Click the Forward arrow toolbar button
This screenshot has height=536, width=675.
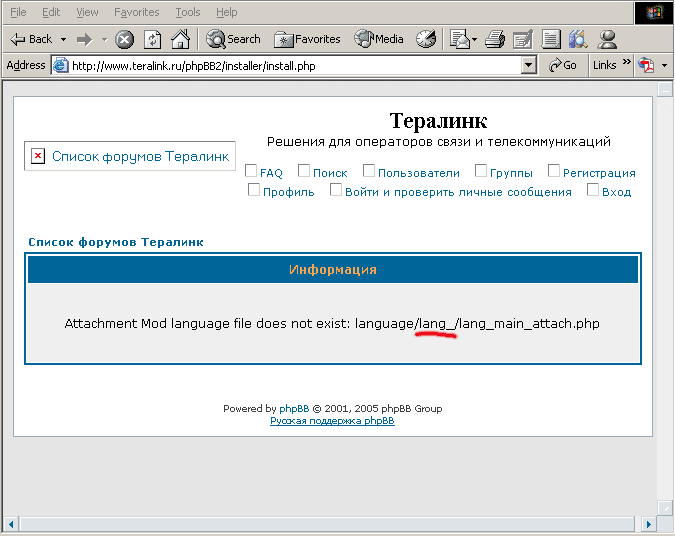coord(84,40)
